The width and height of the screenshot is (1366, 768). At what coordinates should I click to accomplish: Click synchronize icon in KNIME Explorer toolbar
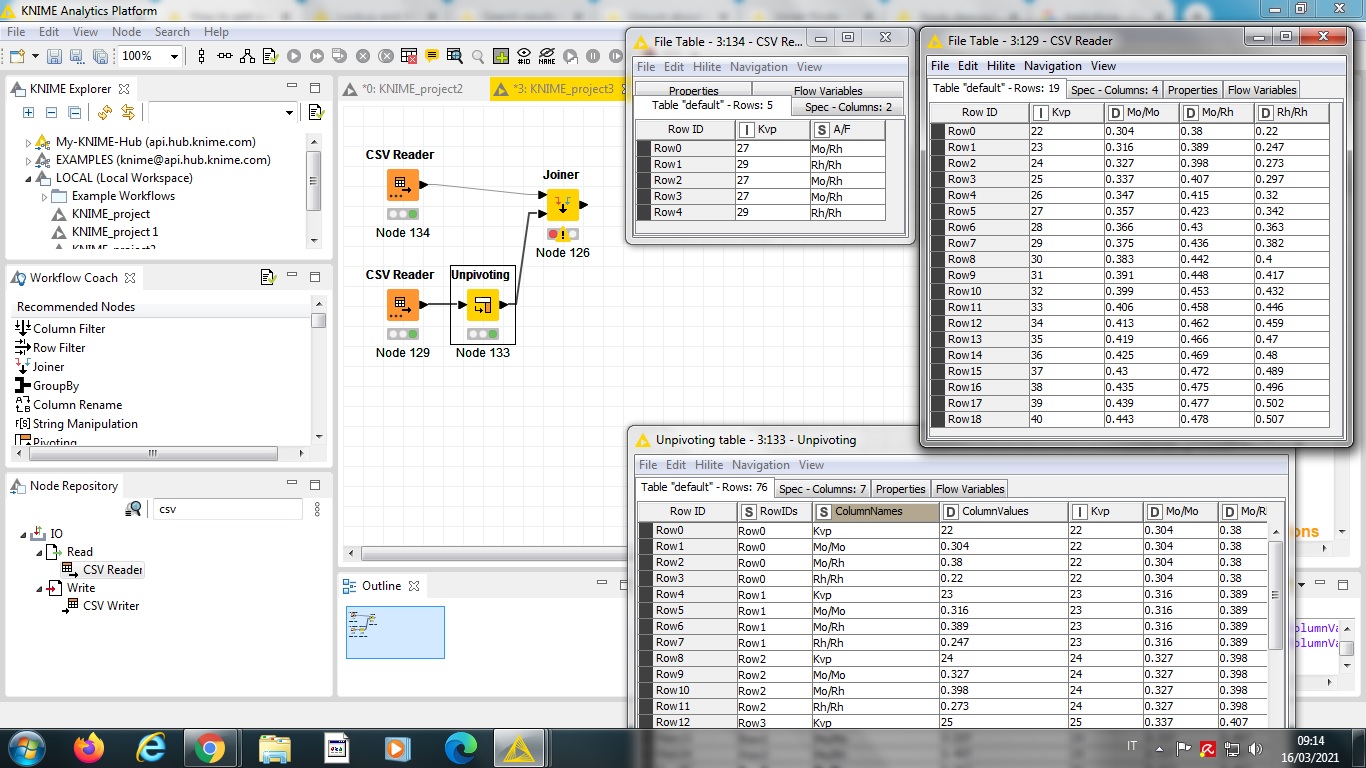[x=127, y=112]
